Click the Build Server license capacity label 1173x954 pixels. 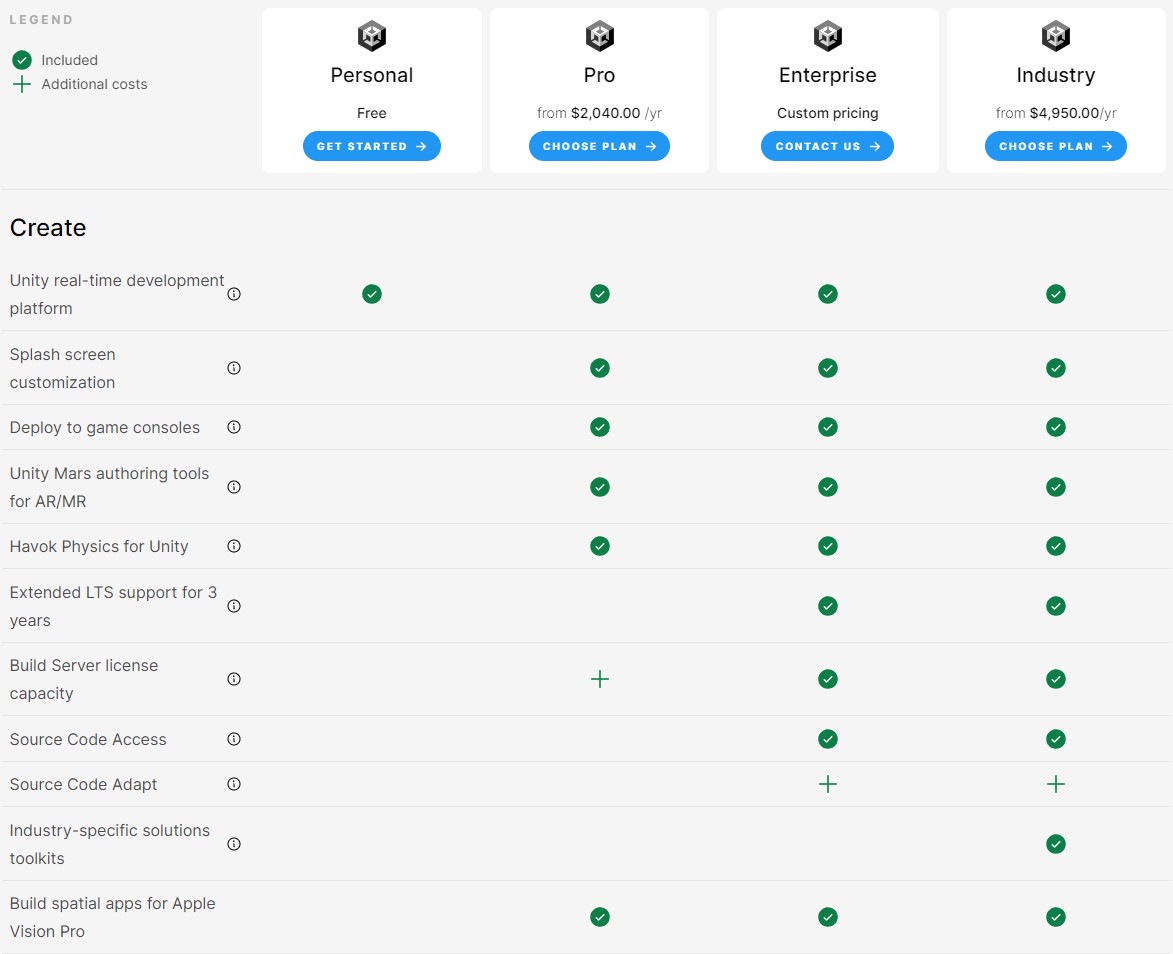(84, 679)
